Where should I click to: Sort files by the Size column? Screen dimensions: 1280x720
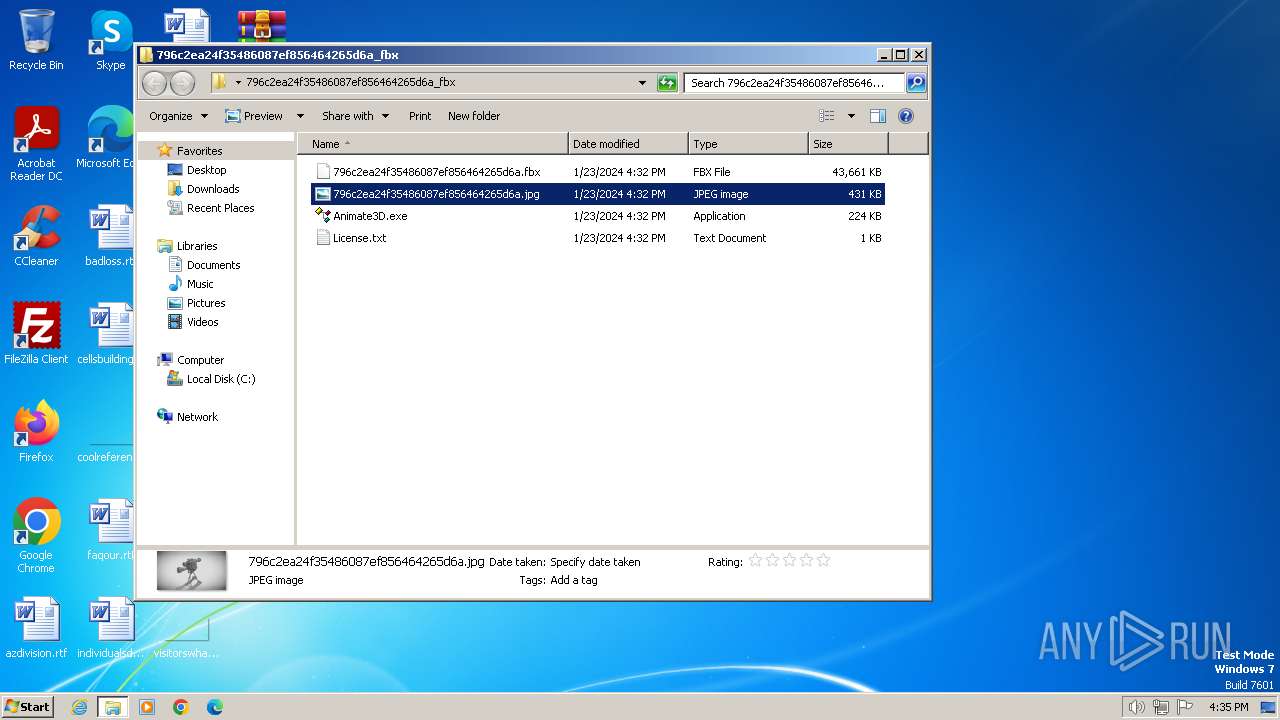pos(848,144)
